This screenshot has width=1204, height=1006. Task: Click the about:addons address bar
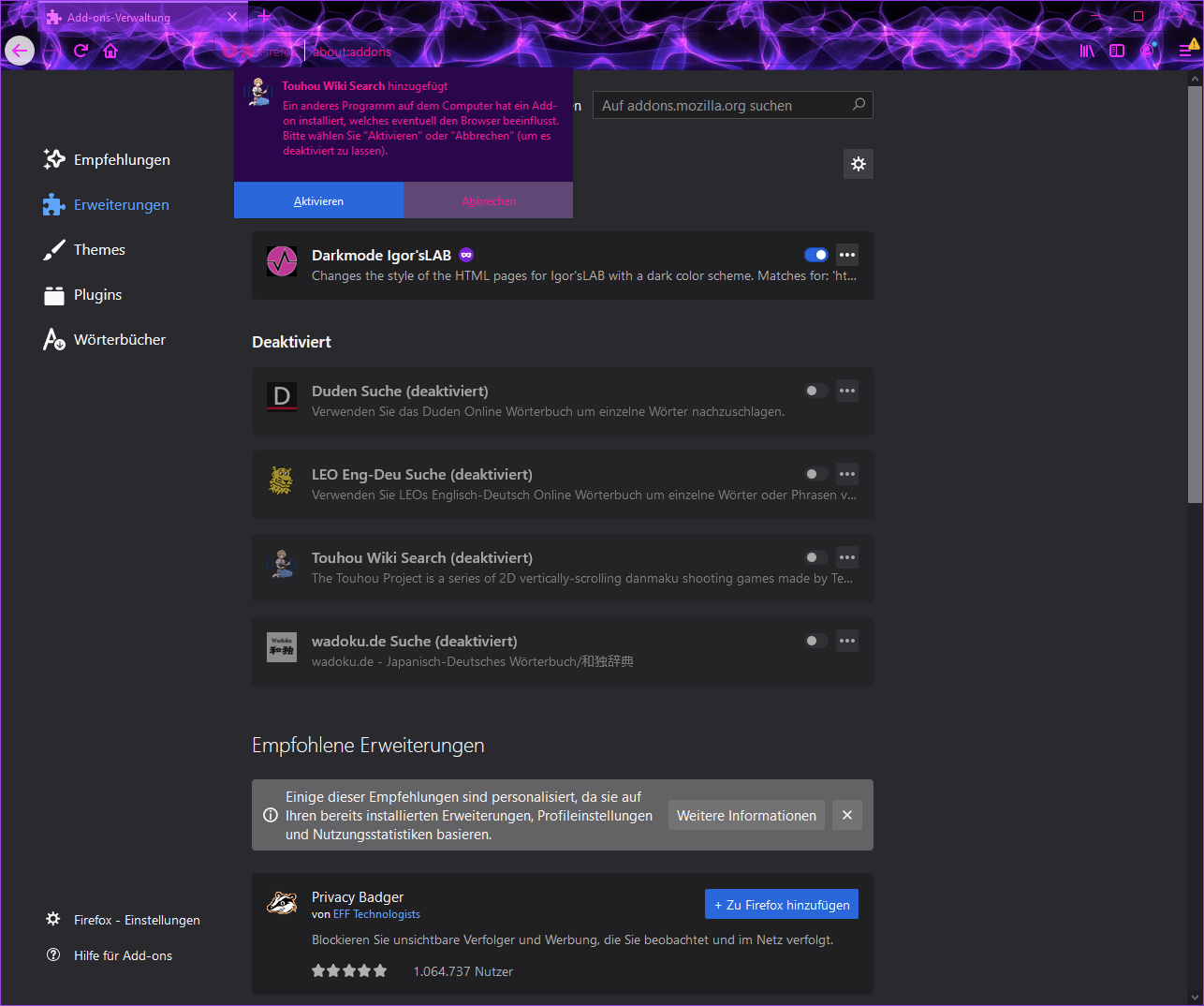click(x=352, y=52)
